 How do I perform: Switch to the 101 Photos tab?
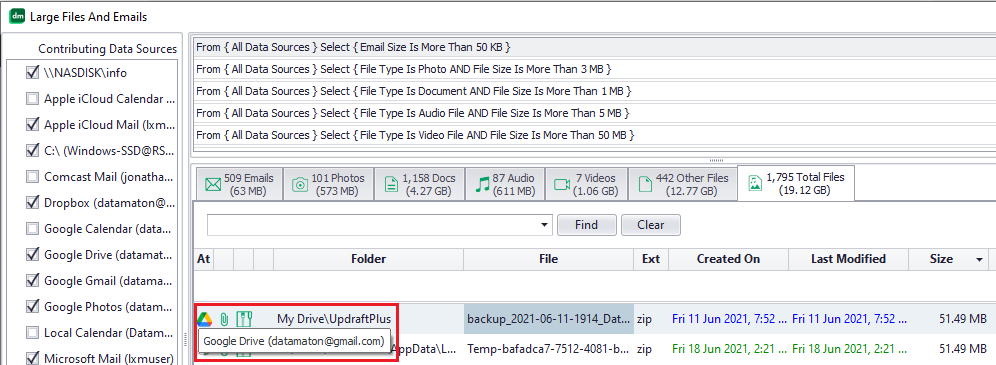(x=328, y=185)
